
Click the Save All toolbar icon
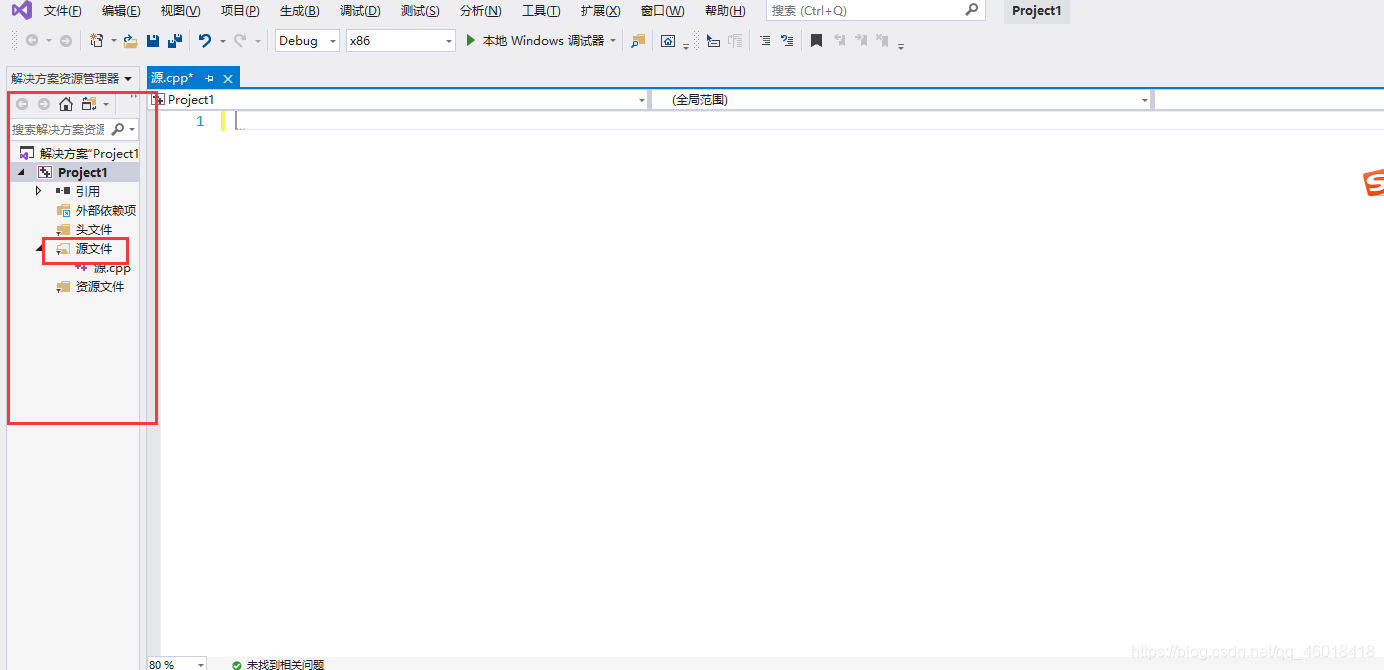[175, 41]
